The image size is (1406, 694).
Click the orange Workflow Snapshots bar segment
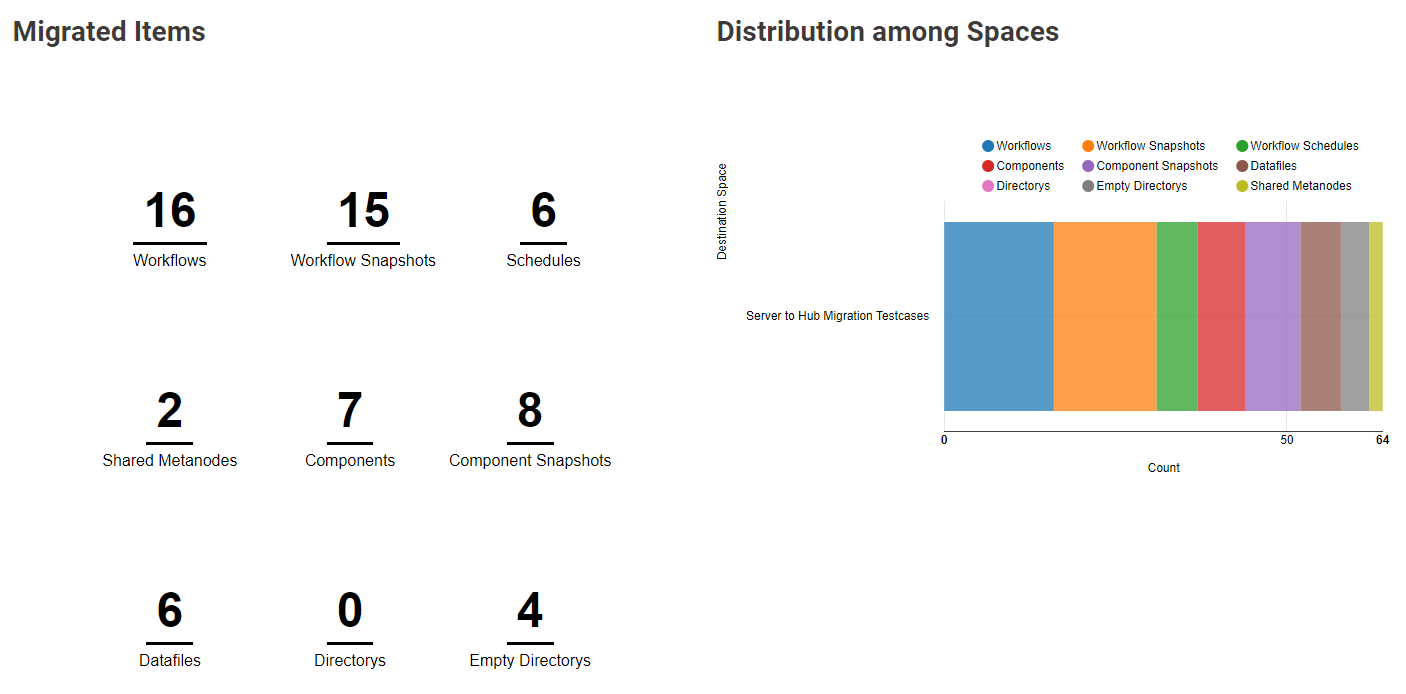coord(1105,316)
